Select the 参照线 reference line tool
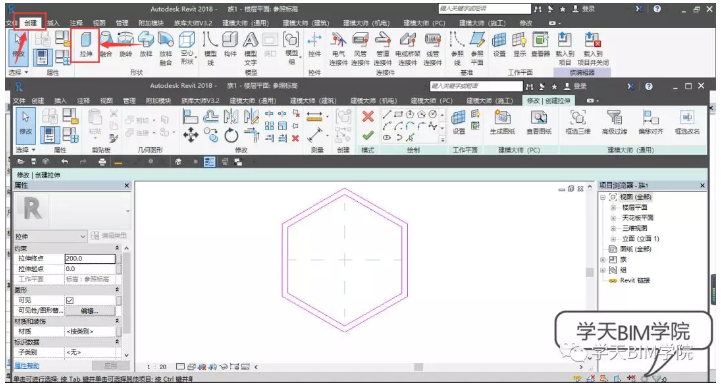Screen dimensions: 721x384 457,48
